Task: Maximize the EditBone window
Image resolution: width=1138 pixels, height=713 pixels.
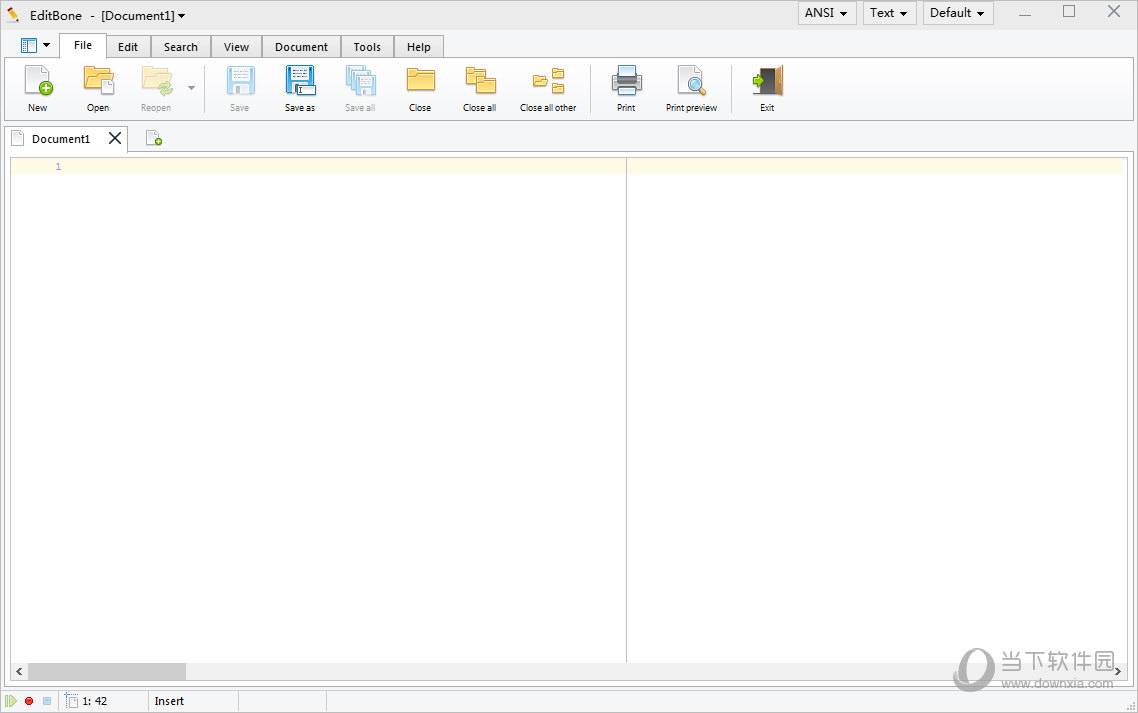Action: coord(1069,12)
